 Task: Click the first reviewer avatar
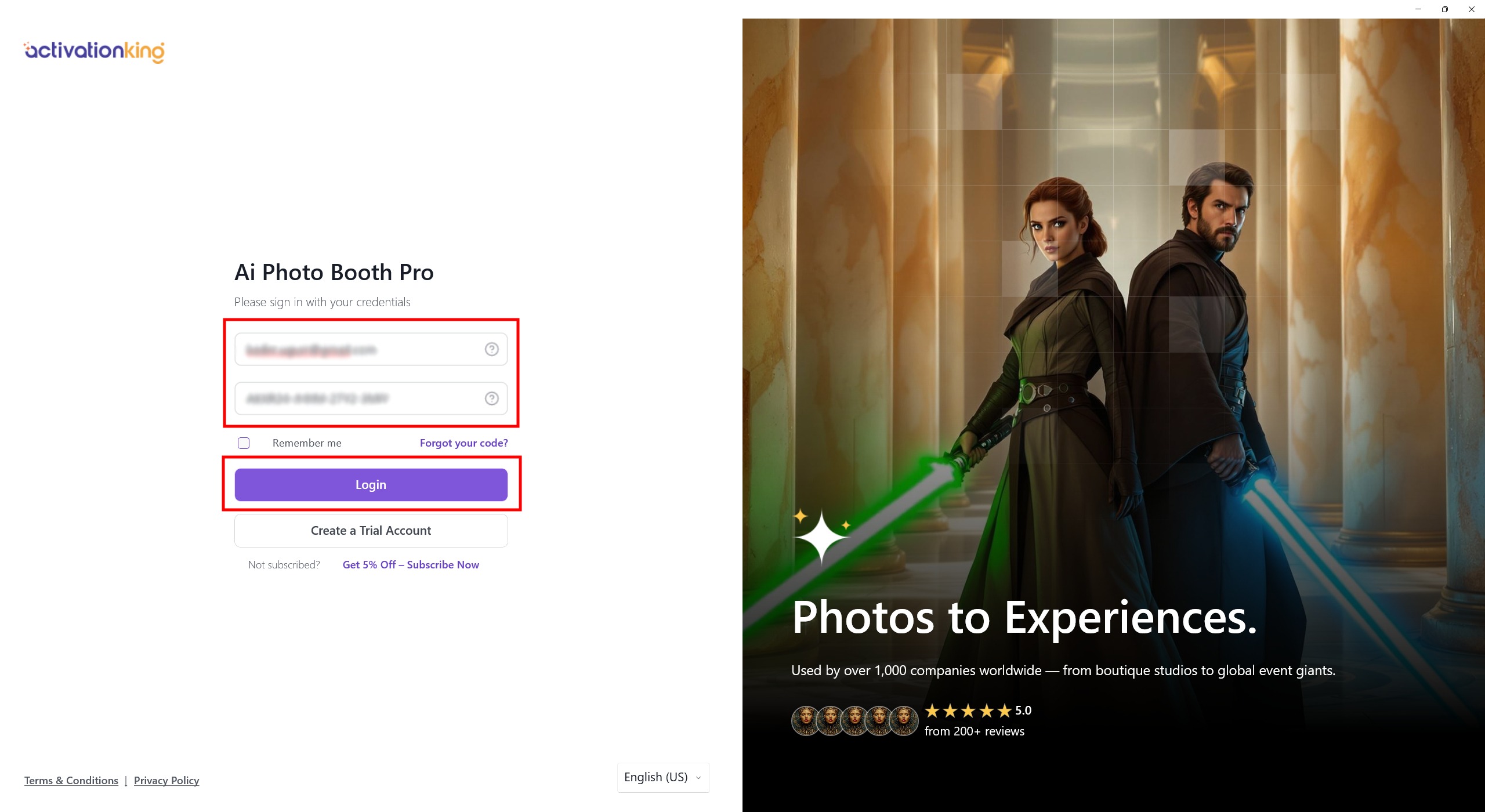806,721
